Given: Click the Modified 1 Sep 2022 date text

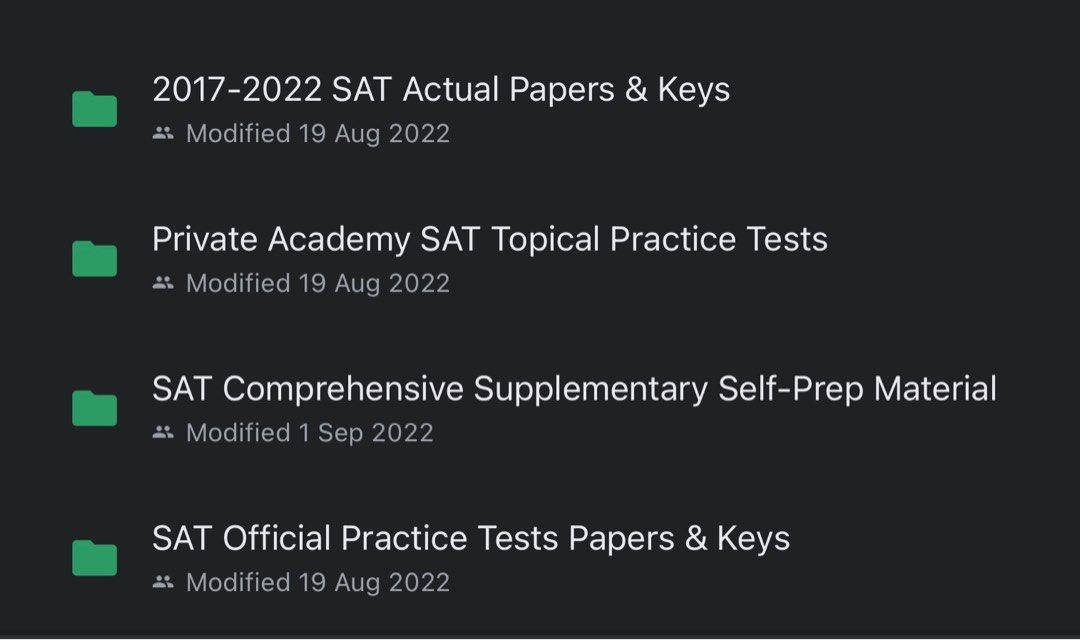Looking at the screenshot, I should pyautogui.click(x=309, y=432).
